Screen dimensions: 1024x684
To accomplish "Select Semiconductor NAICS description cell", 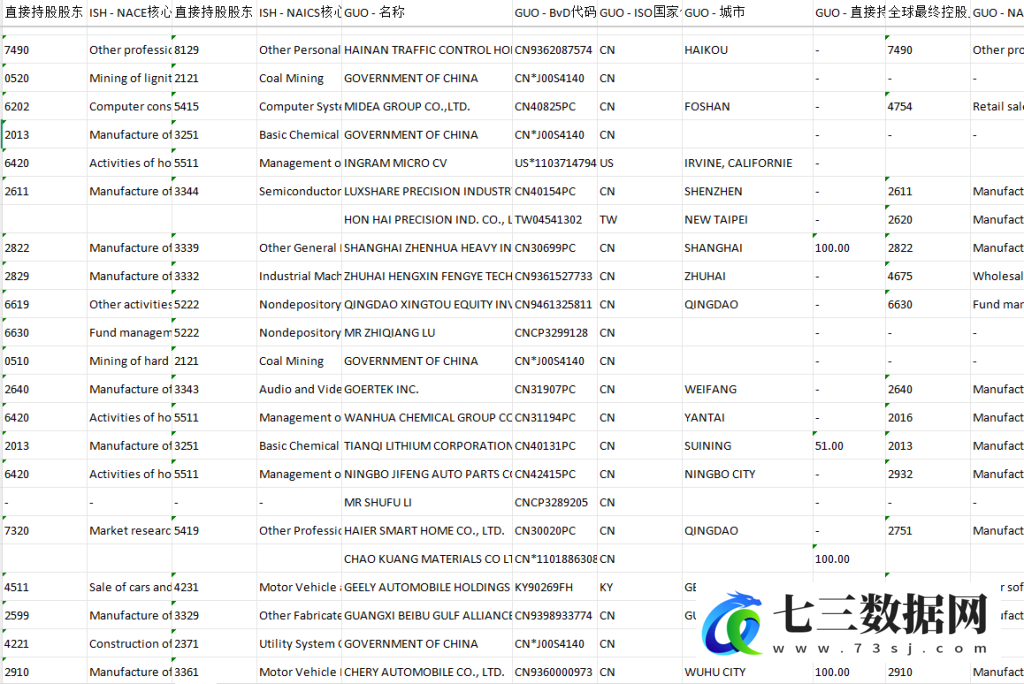I will click(x=300, y=191).
